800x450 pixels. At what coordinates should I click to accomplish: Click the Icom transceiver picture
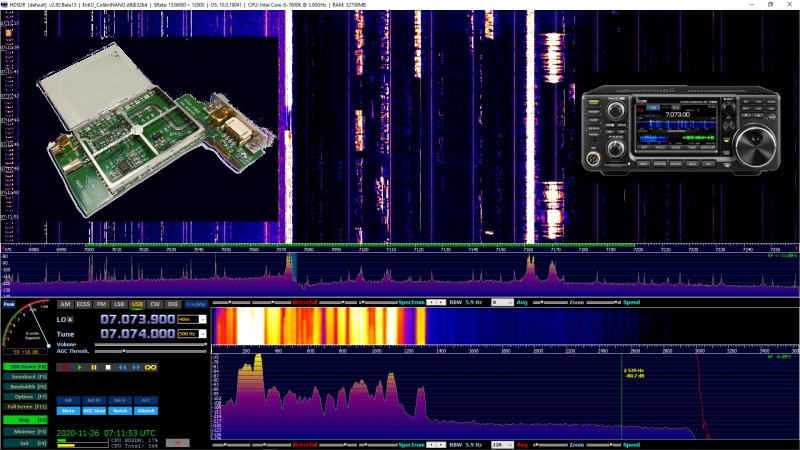(681, 130)
